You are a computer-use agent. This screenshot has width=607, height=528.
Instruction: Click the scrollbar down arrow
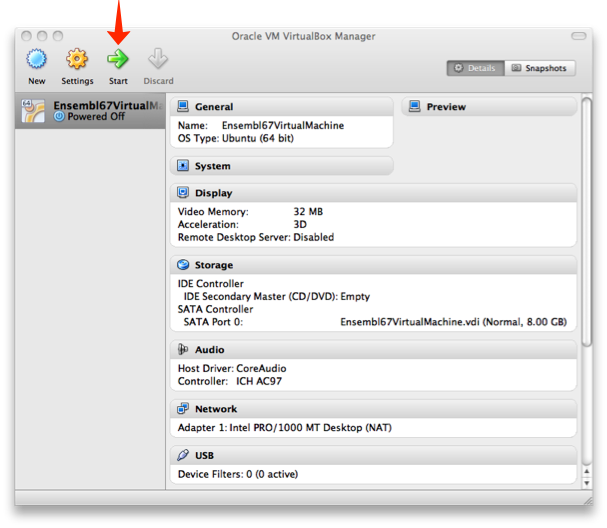tap(587, 483)
